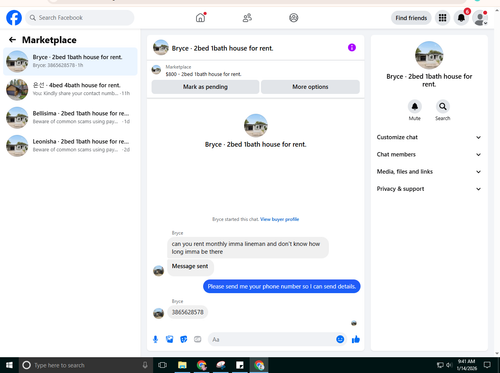Search in conversation magnifier icon
500x373 pixels.
coord(443,107)
